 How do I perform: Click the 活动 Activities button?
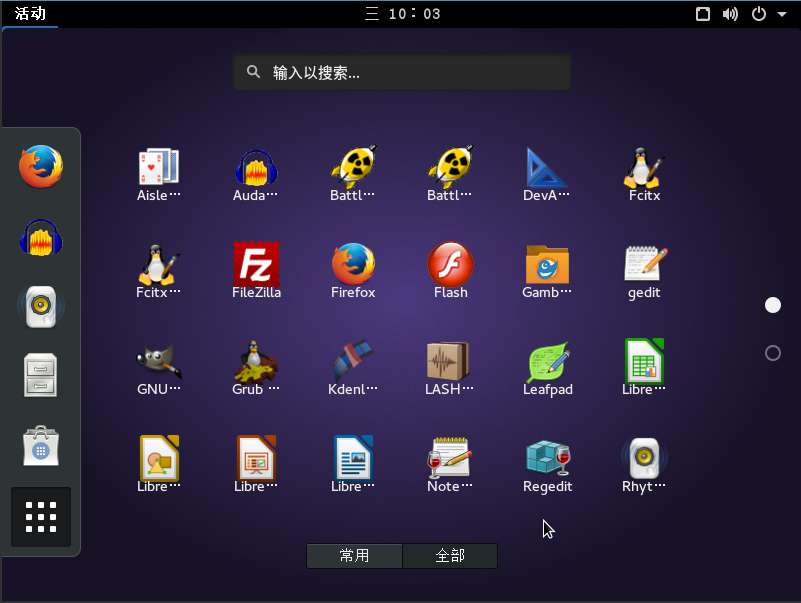tap(30, 13)
